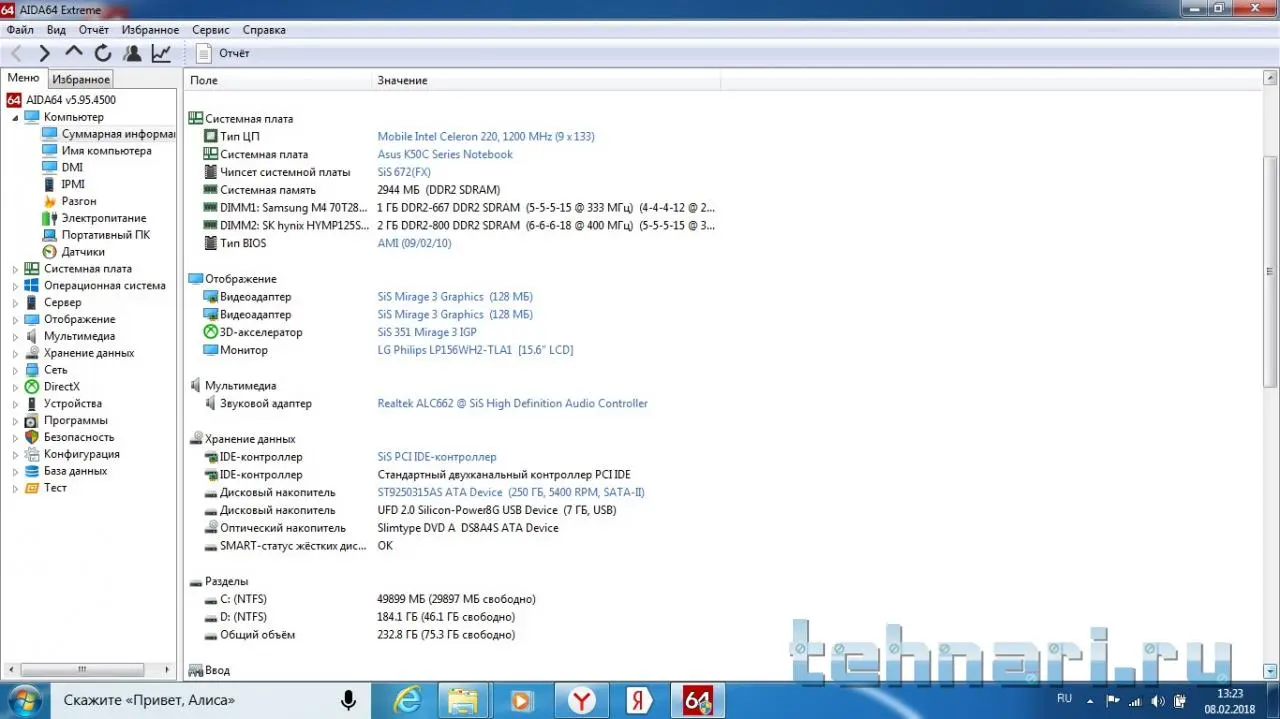The width and height of the screenshot is (1280, 719).
Task: Open Realtek ALC662 audio controller link
Action: [x=512, y=403]
